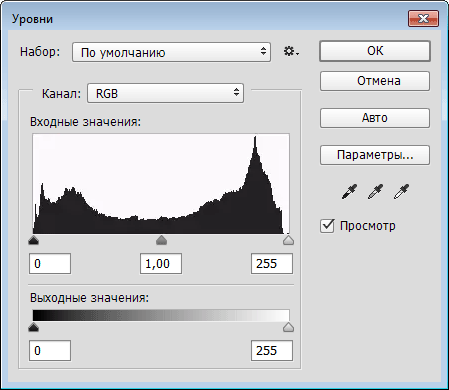Select the gray point eyedropper
This screenshot has height=390, width=449.
click(x=375, y=192)
